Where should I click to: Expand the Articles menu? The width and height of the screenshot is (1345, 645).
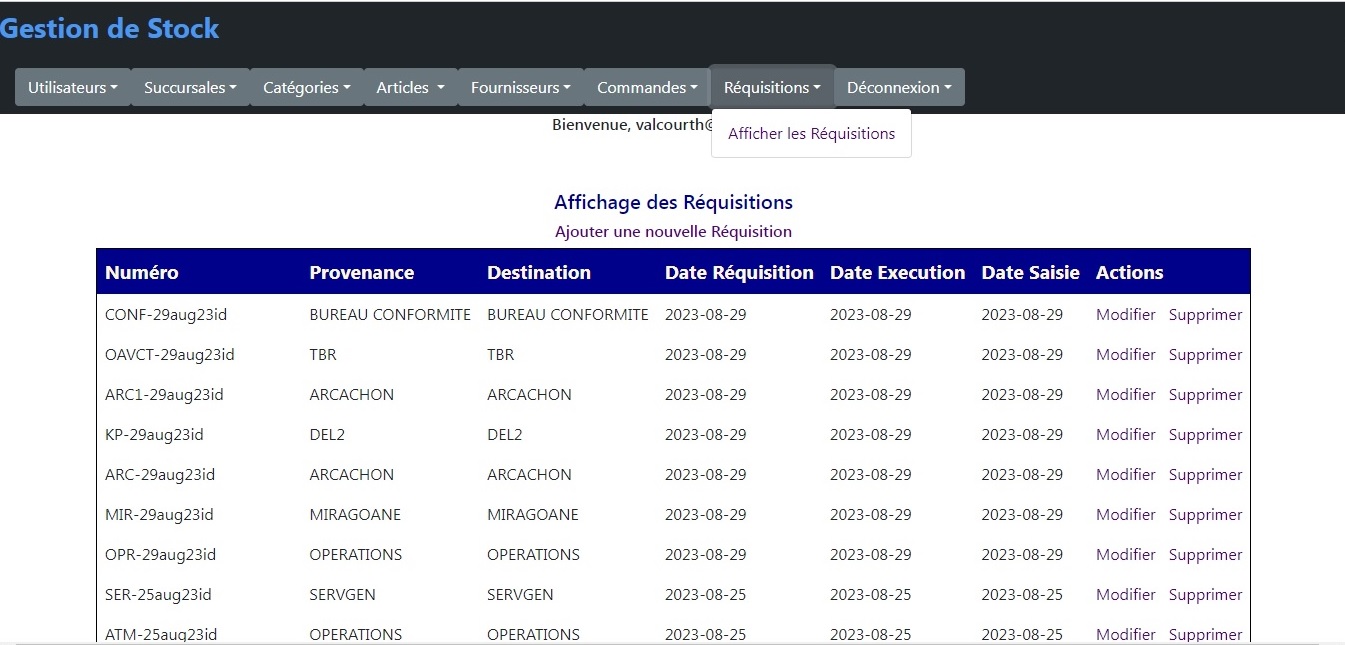pos(410,88)
